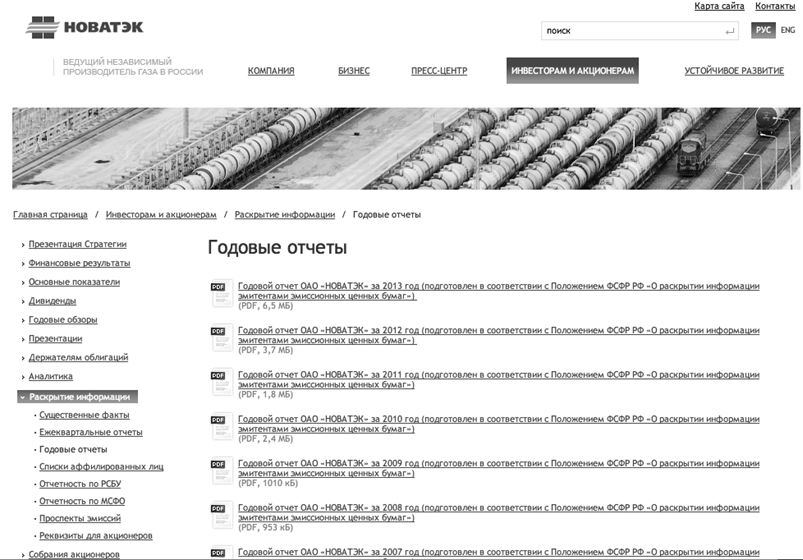Click the поиск search field
The image size is (803, 560).
(x=640, y=31)
